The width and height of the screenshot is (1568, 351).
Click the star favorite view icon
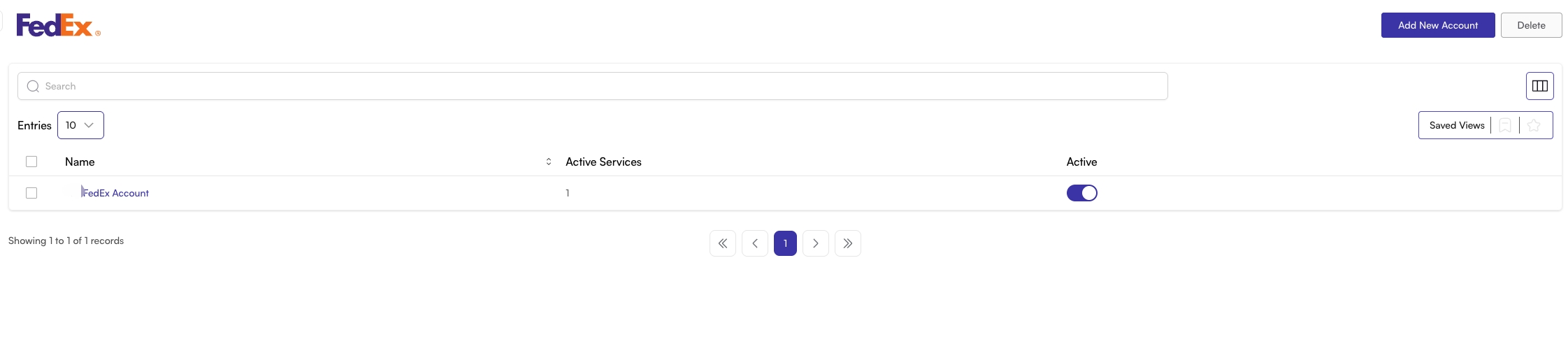pyautogui.click(x=1534, y=125)
